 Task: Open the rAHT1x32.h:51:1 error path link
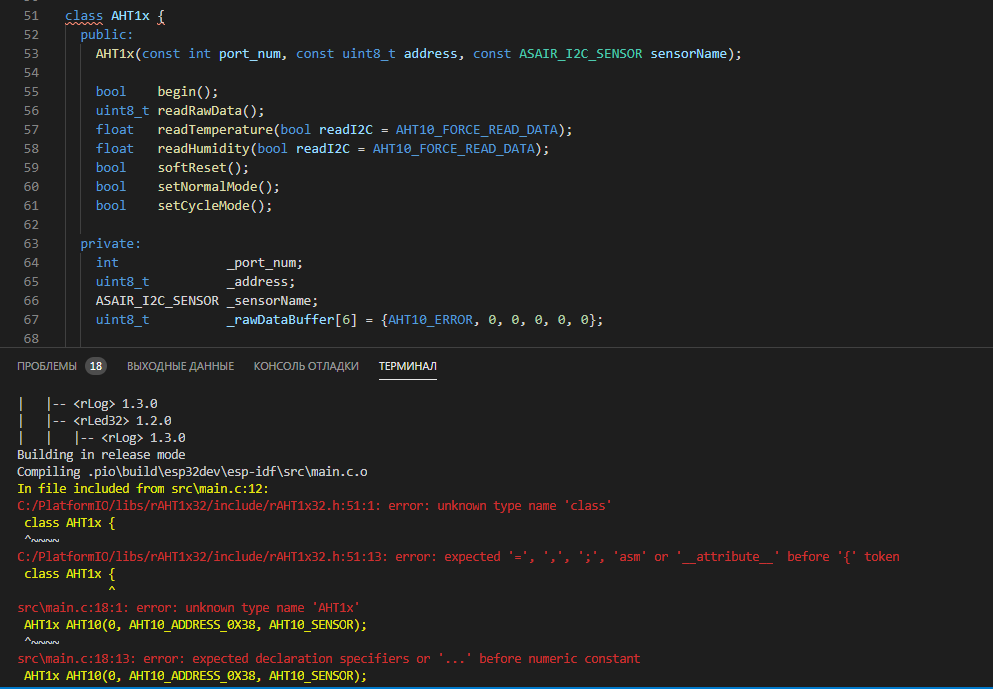coord(199,506)
